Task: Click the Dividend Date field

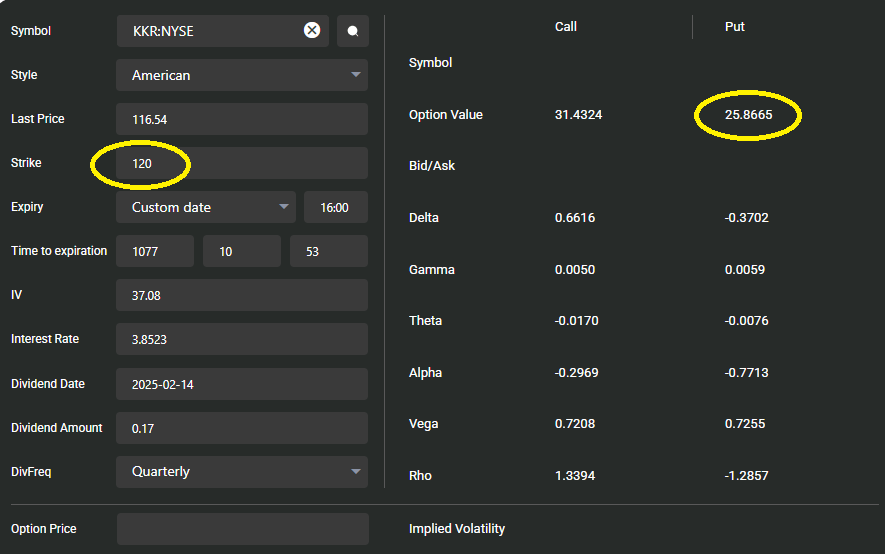Action: click(x=242, y=384)
